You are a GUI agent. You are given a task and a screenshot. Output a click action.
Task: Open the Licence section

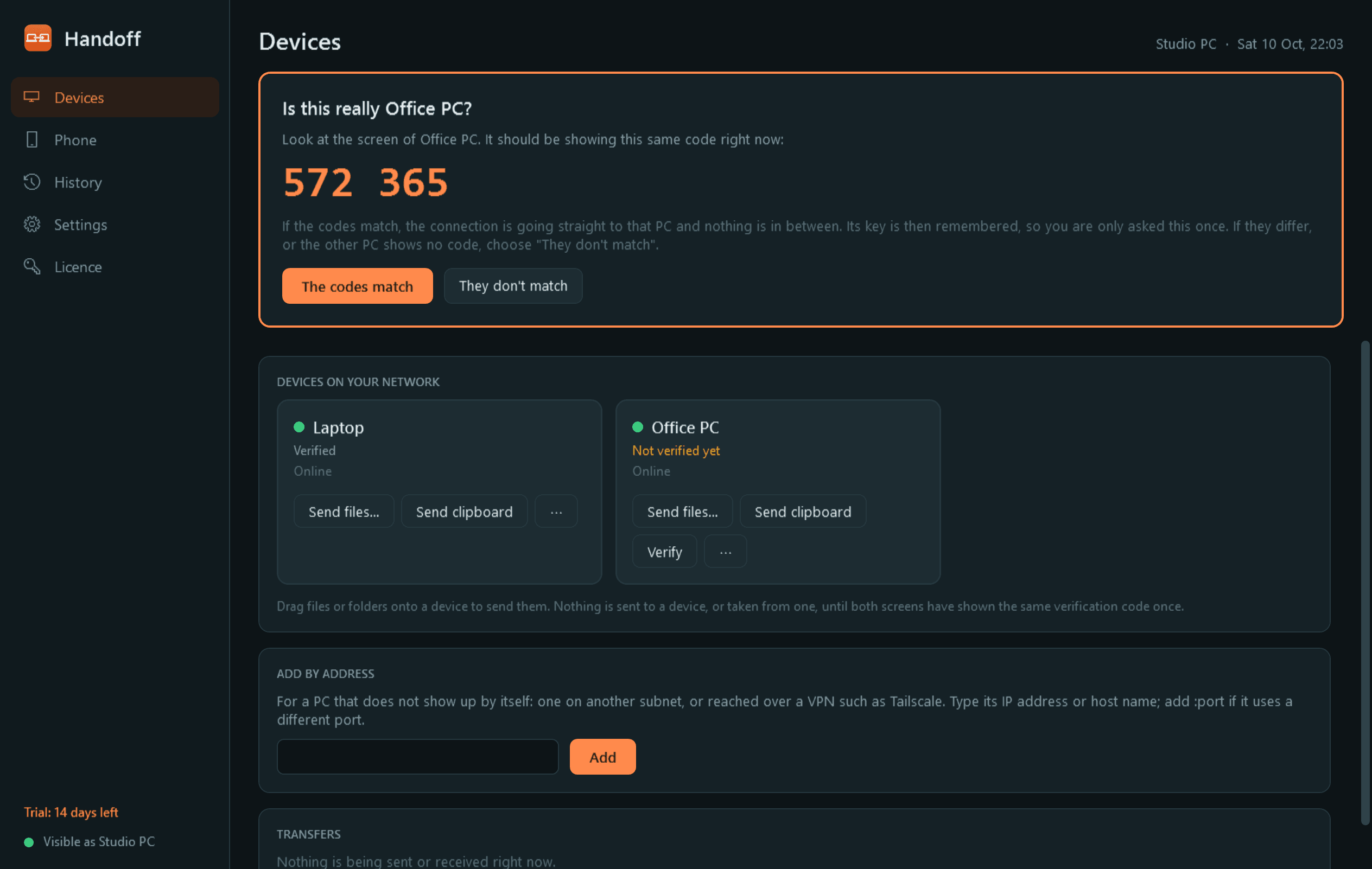click(115, 266)
